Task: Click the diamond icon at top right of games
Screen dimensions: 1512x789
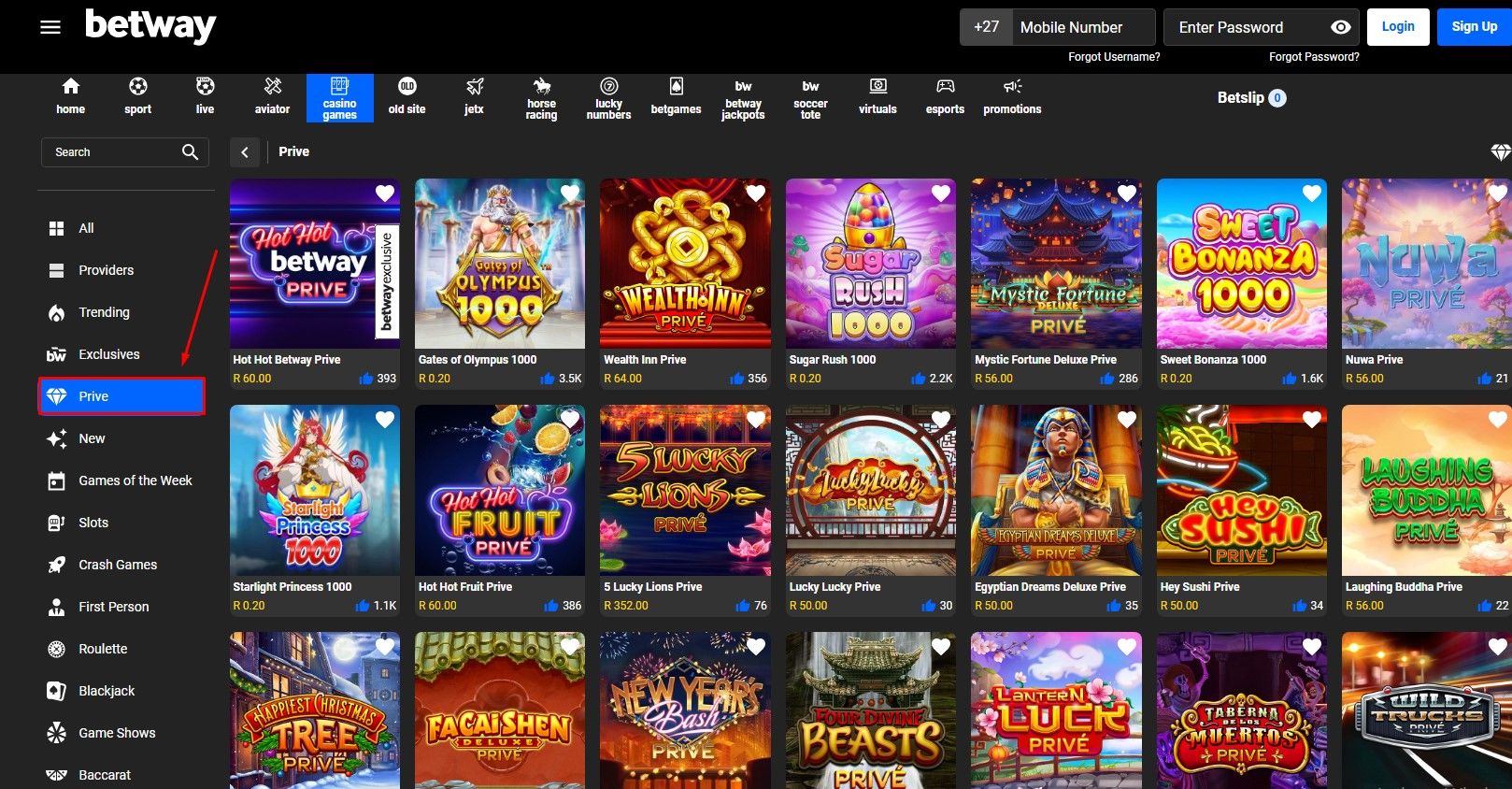Action: coord(1501,152)
